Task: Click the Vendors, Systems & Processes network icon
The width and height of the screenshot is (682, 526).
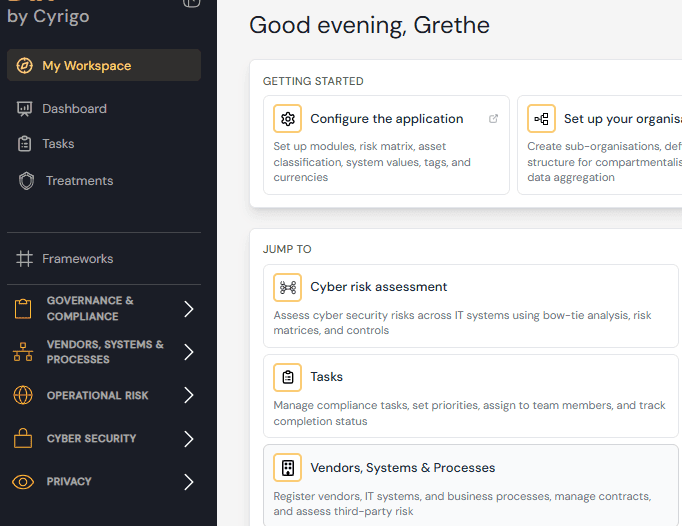Action: point(23,352)
